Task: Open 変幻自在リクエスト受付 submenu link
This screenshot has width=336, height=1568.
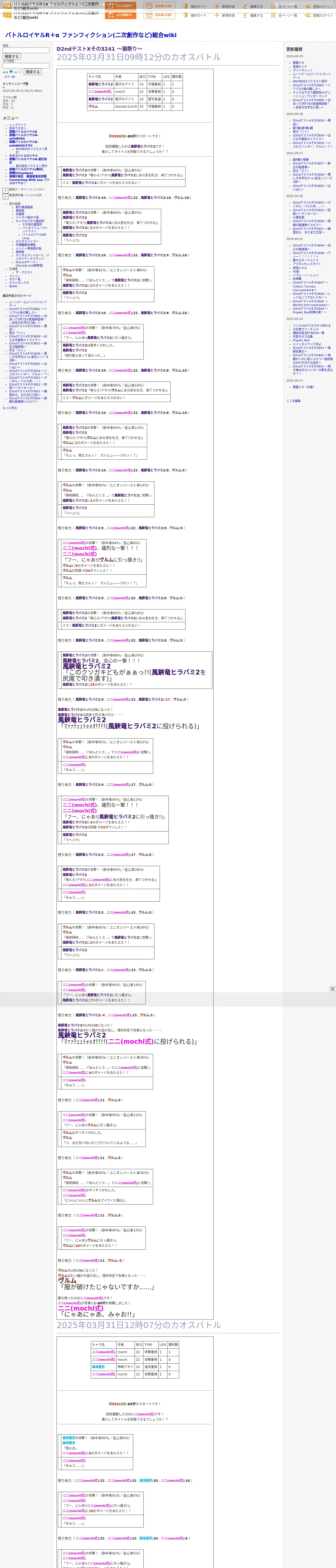Action: point(31,166)
